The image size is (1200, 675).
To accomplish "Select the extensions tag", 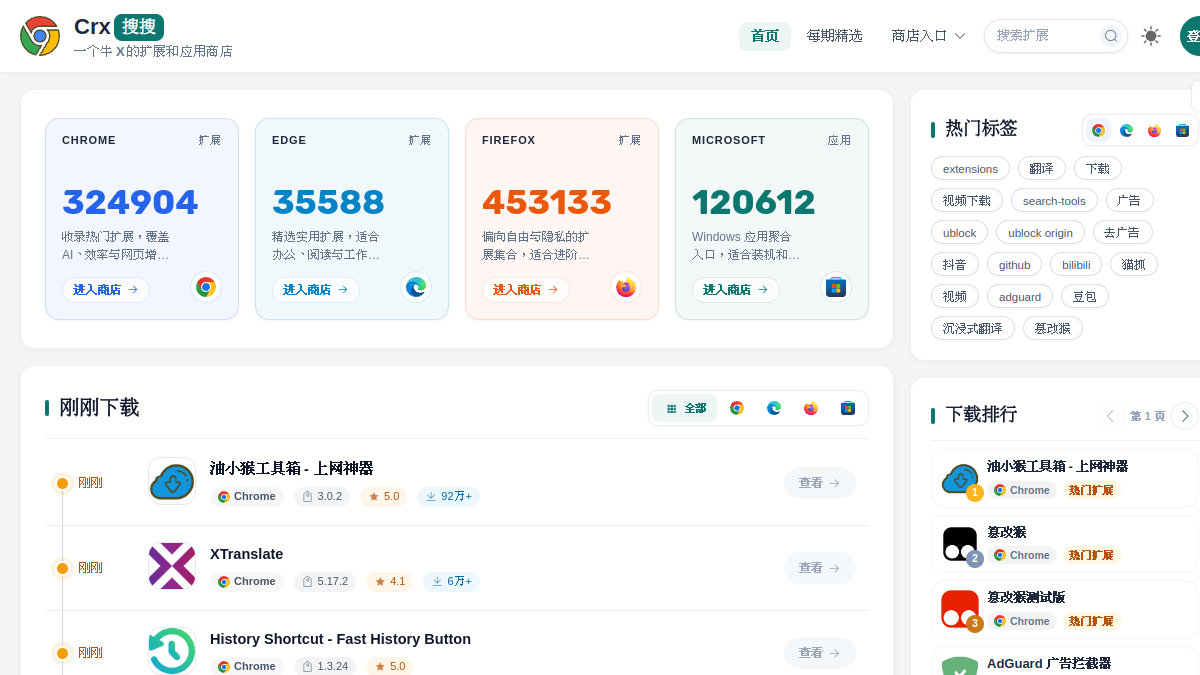I will pos(970,169).
